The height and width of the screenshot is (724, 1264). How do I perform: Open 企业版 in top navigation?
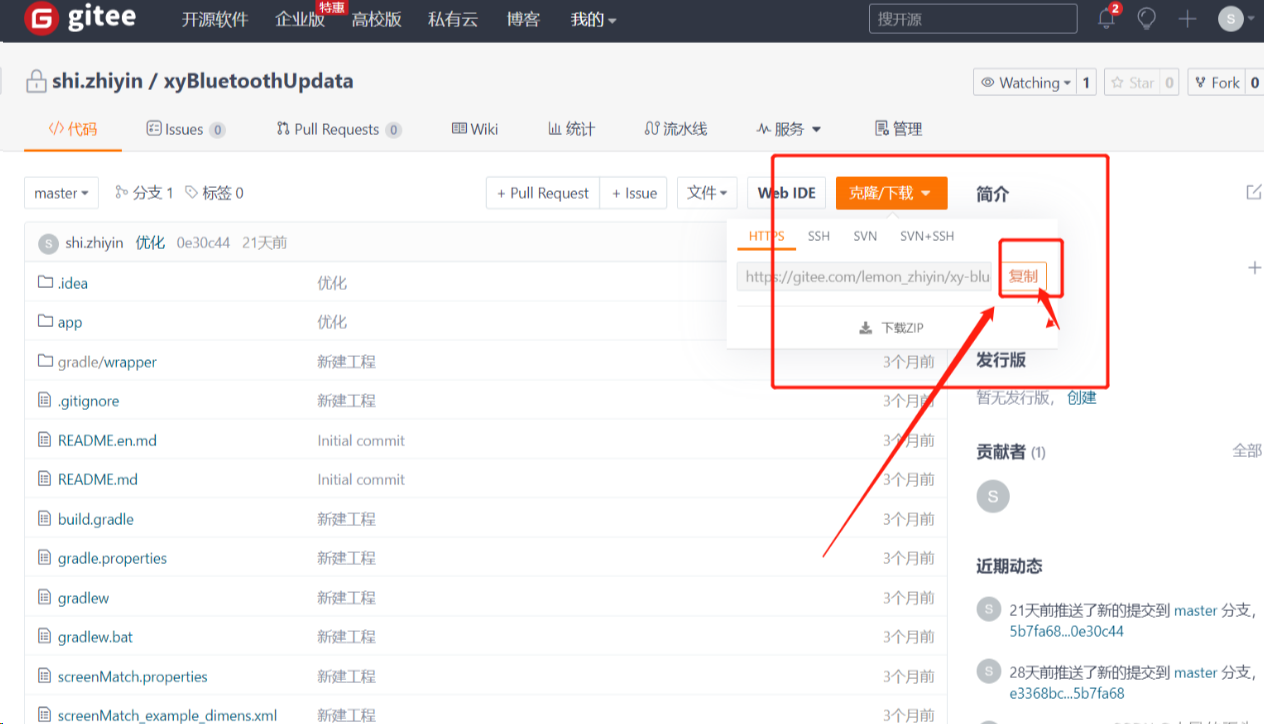(300, 19)
